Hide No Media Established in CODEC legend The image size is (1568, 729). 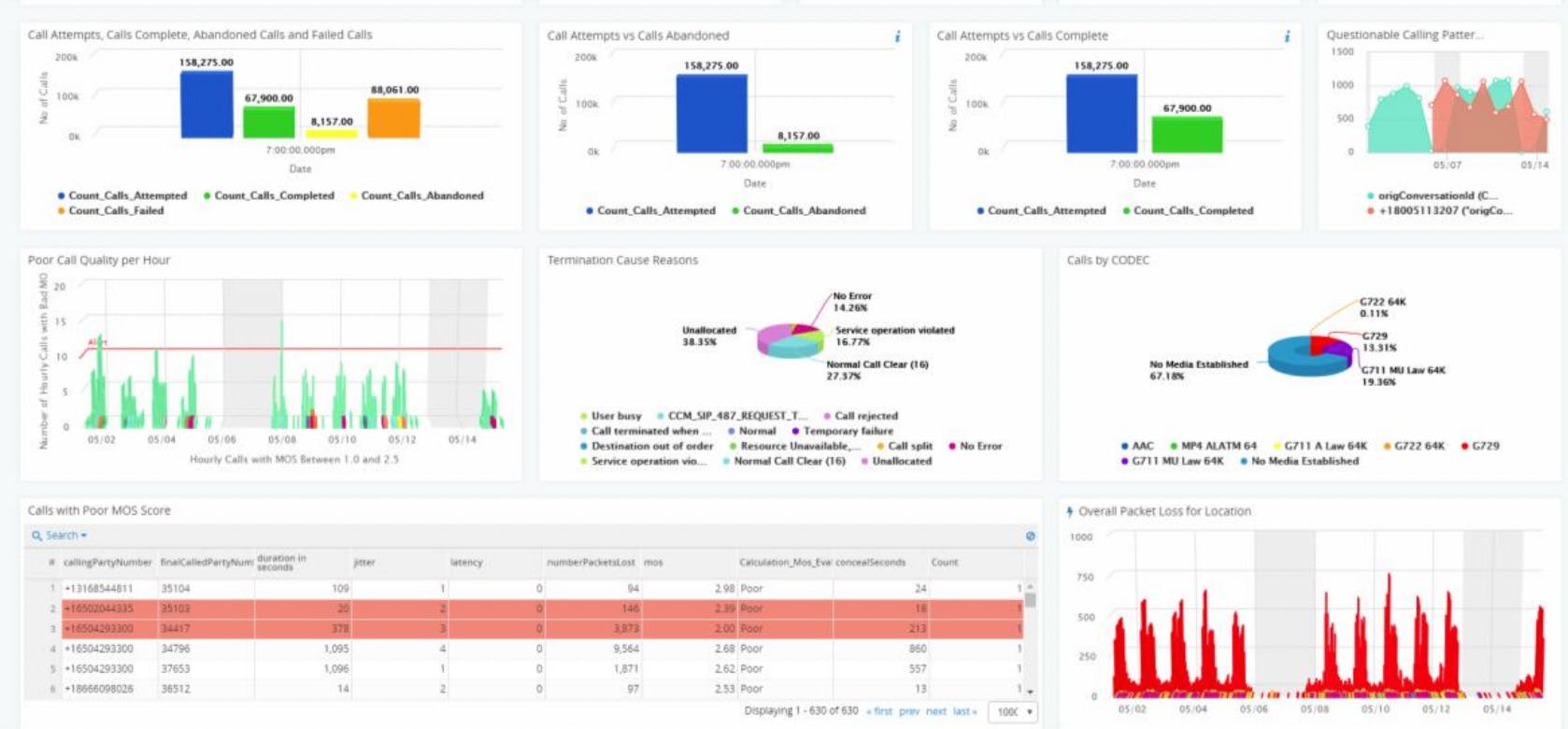click(1304, 462)
